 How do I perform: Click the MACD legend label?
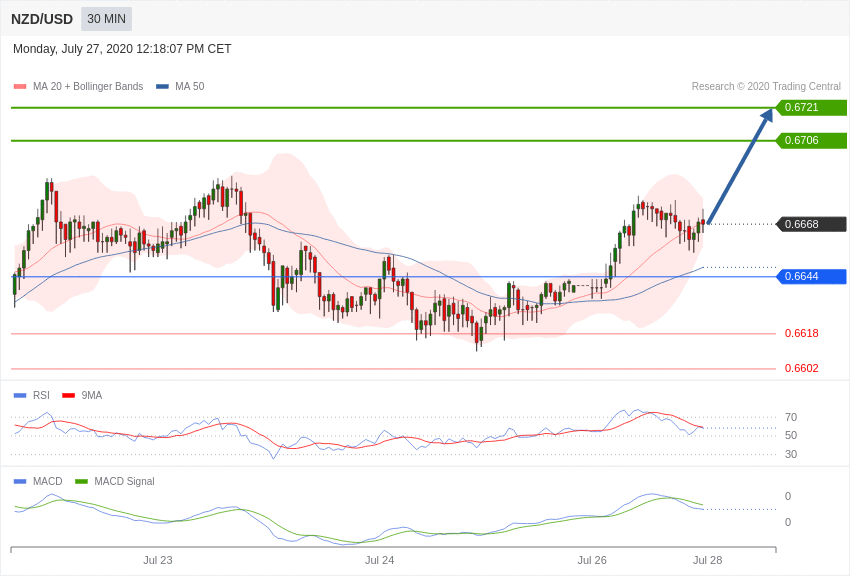pyautogui.click(x=48, y=481)
